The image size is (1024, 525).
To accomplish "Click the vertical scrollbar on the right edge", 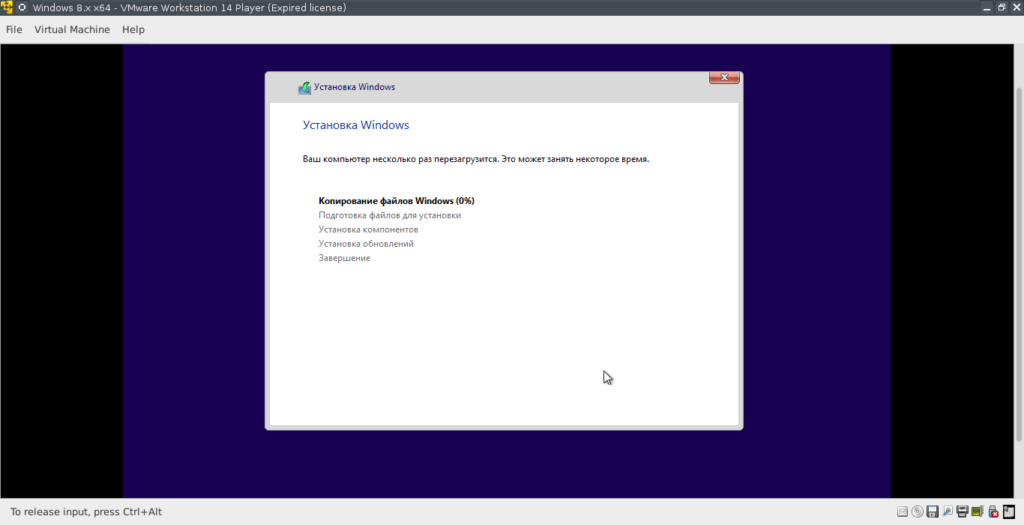I will (1020, 263).
